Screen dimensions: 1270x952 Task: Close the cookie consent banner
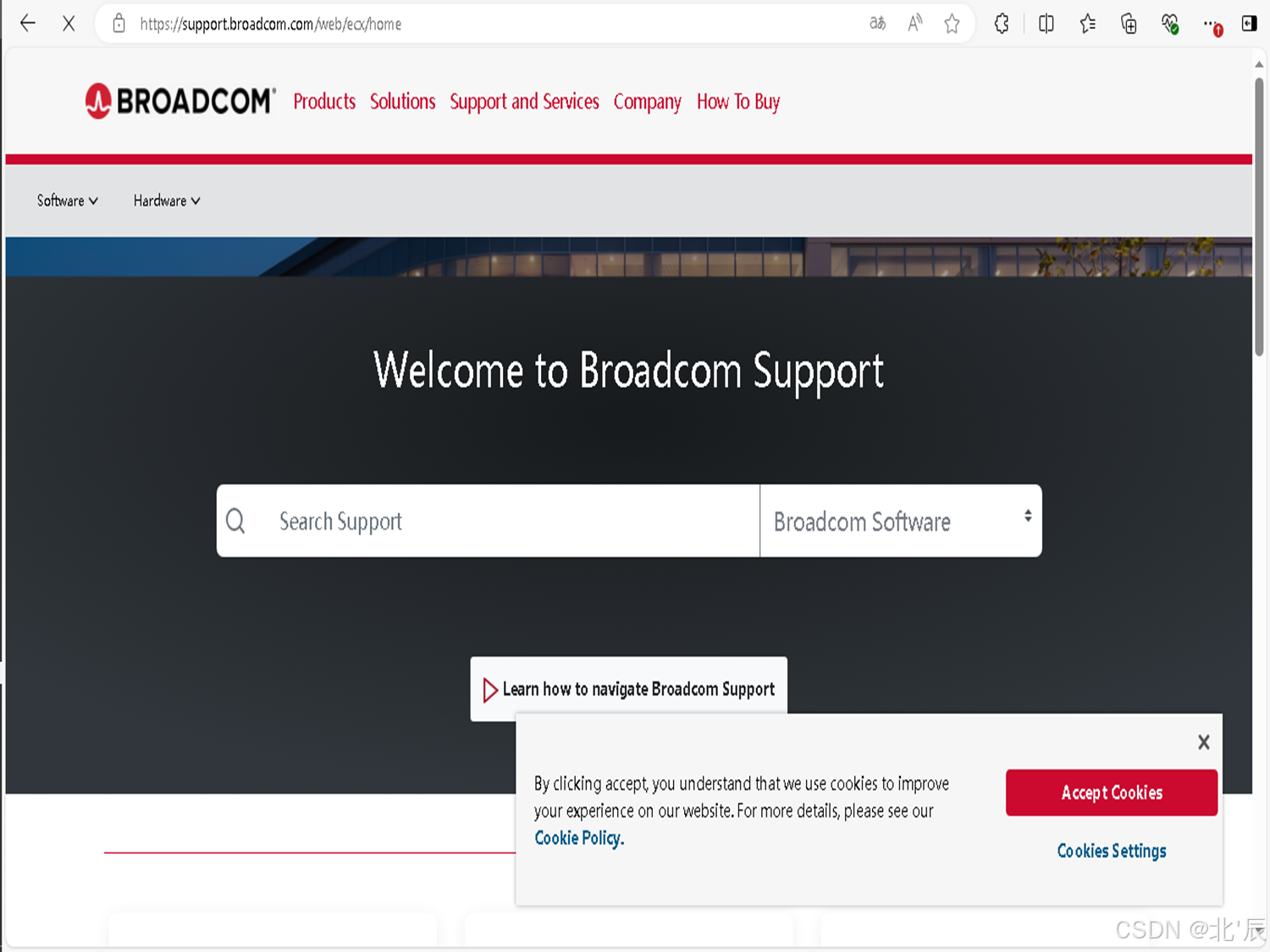click(x=1203, y=742)
